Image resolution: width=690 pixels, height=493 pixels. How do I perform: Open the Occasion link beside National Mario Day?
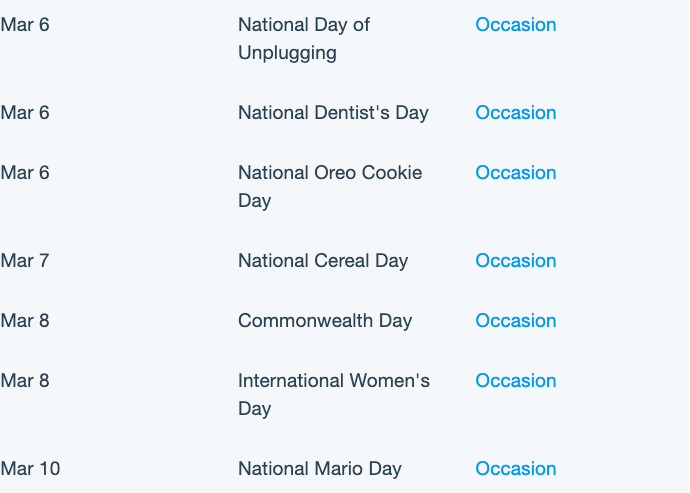(x=516, y=468)
